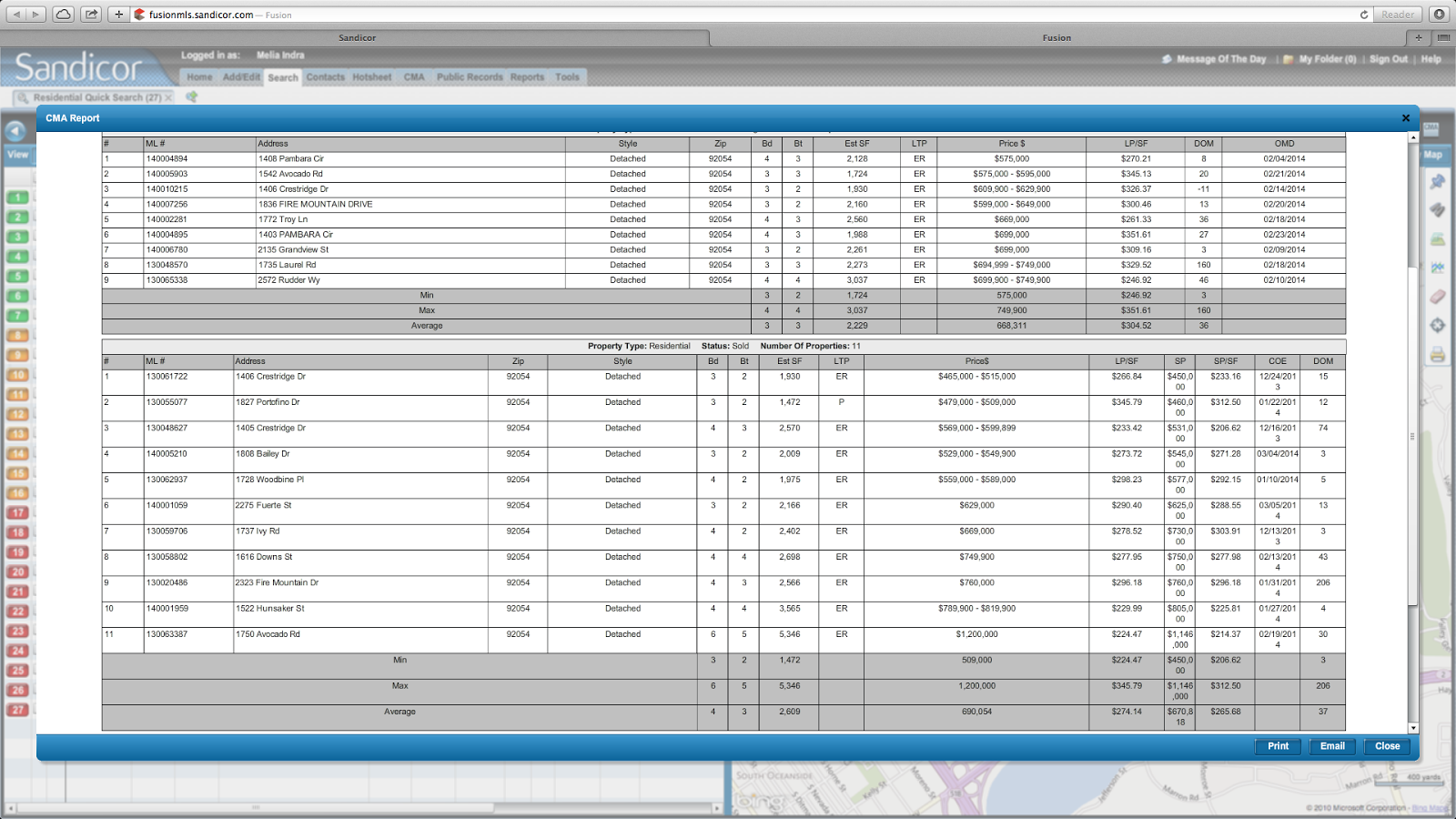Screen dimensions: 1456x819
Task: Click the small CMA icon above Map tab
Action: click(1431, 128)
